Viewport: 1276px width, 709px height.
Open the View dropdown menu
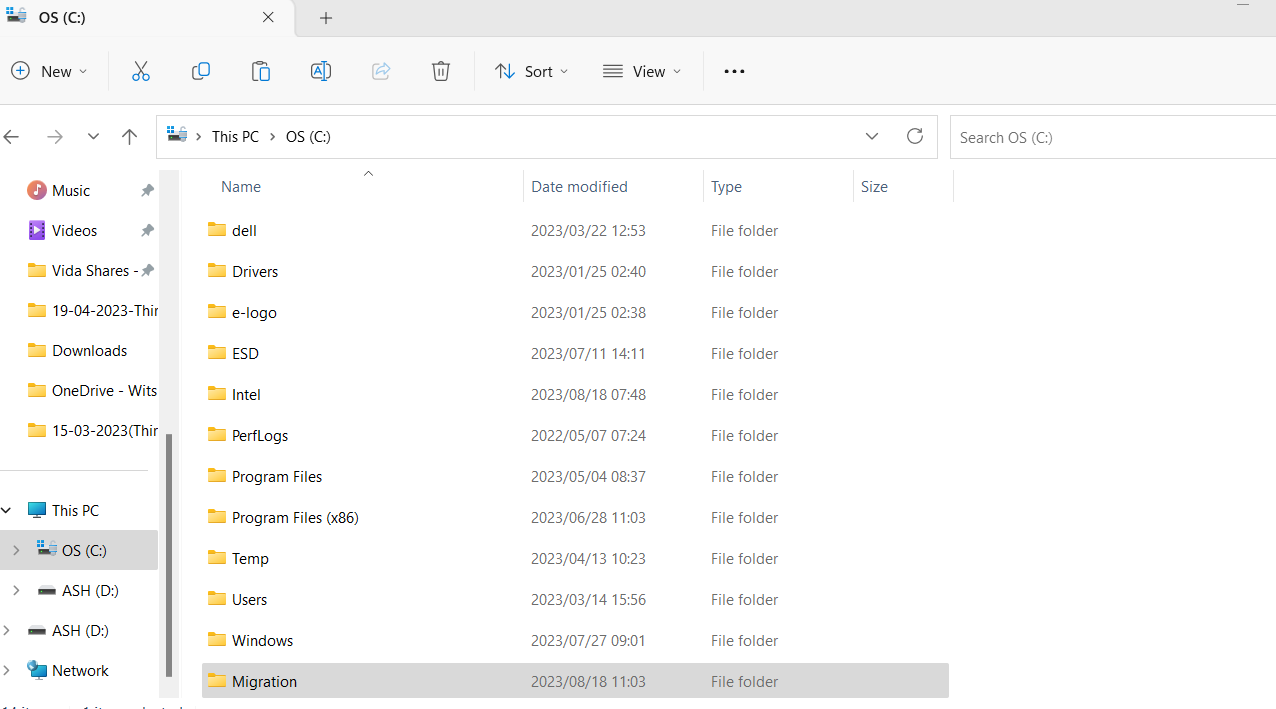pyautogui.click(x=642, y=71)
